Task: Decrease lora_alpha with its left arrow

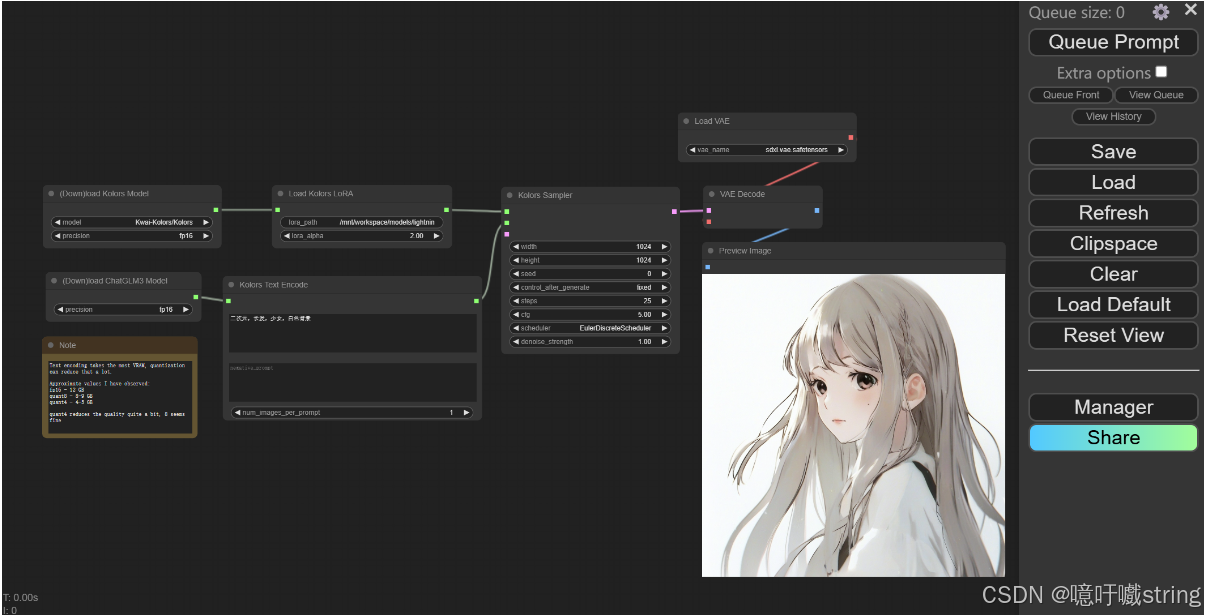Action: (286, 236)
